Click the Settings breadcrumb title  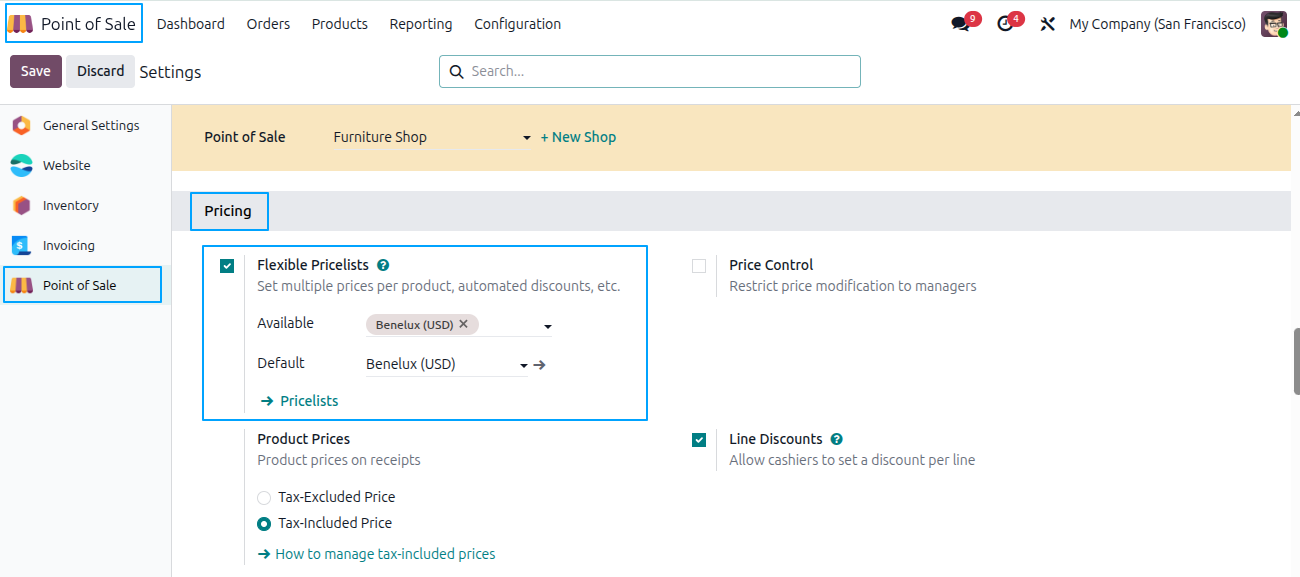point(170,72)
